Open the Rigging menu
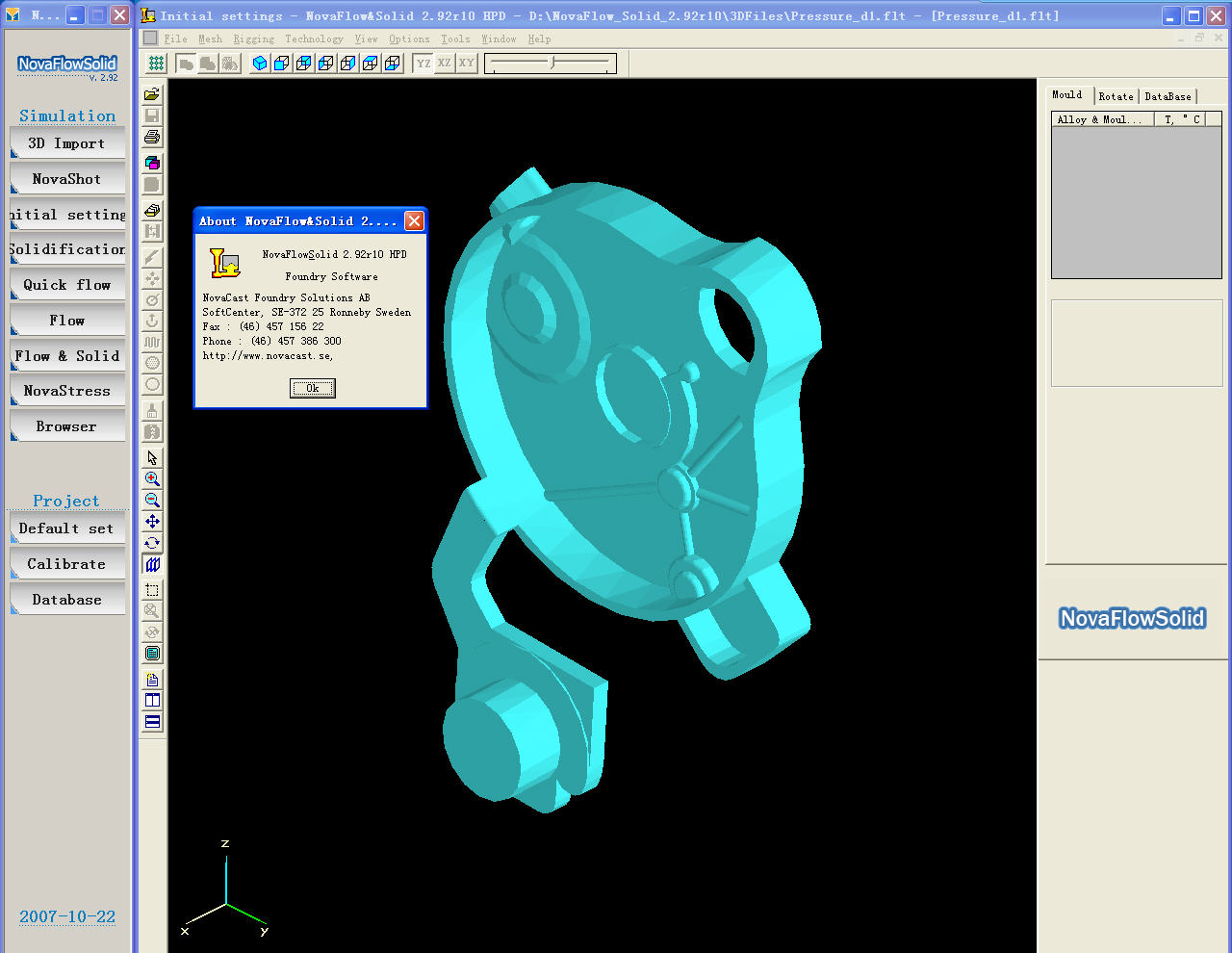The image size is (1232, 953). [253, 39]
